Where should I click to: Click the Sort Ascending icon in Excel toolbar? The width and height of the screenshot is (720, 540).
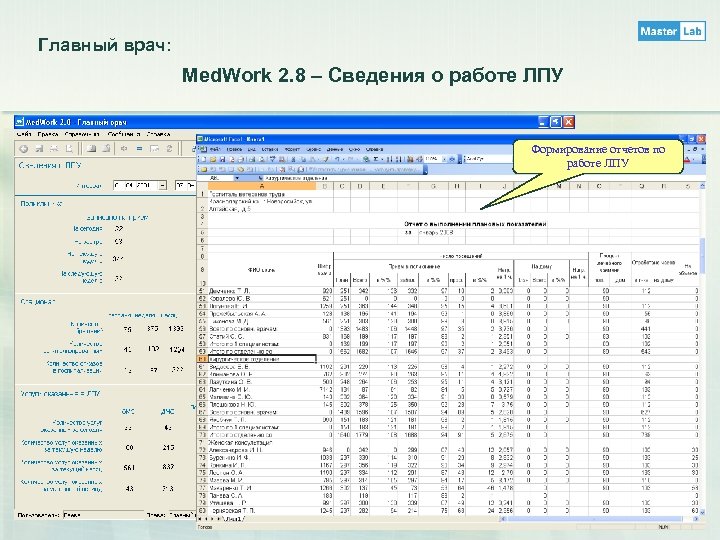(390, 159)
